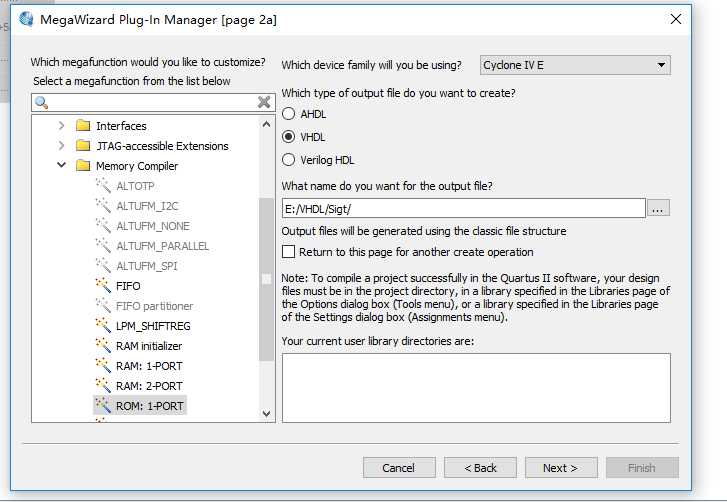This screenshot has height=502, width=727.
Task: Select ALTUFM_PARALLEL entry
Action: click(162, 246)
